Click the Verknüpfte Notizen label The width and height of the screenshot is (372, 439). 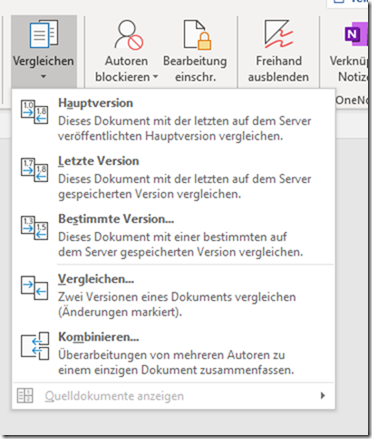(x=350, y=69)
